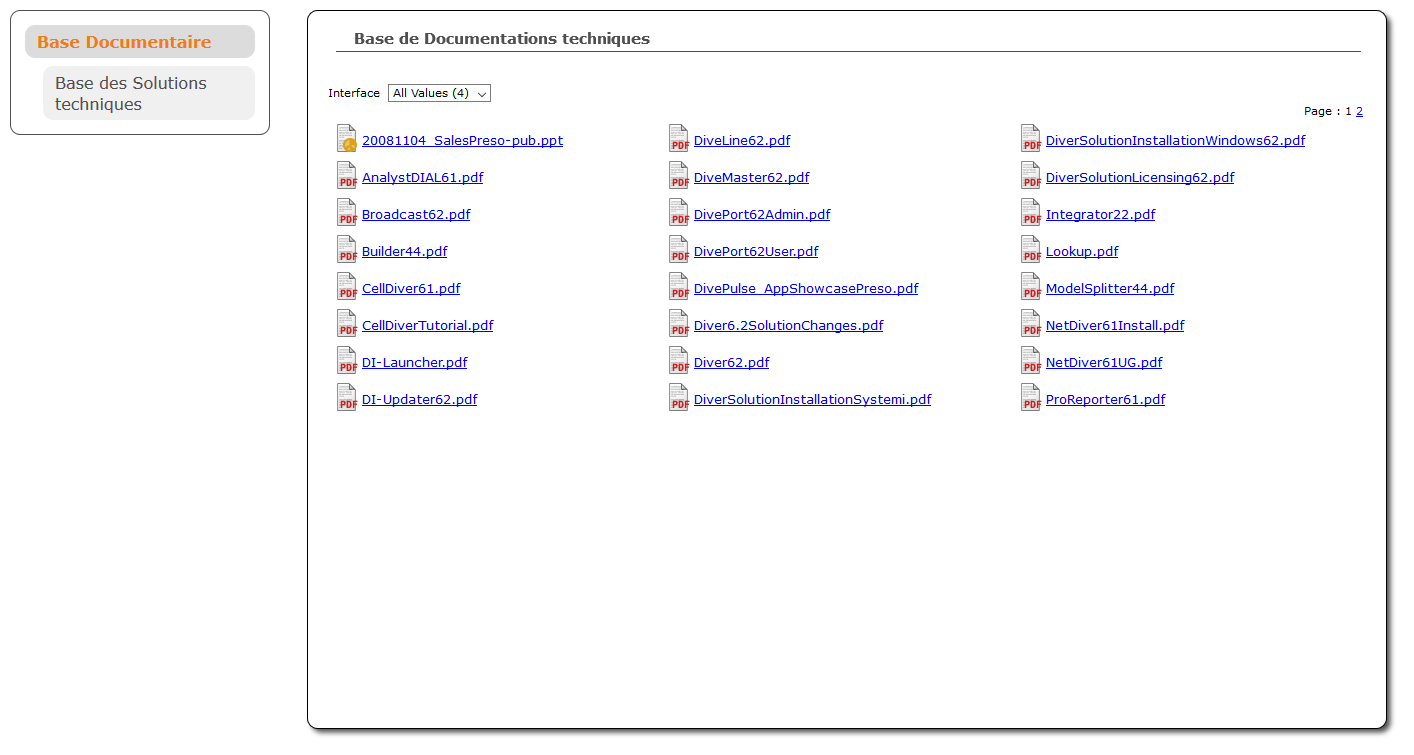The width and height of the screenshot is (1414, 755).
Task: Click the PDF icon next to DI-Launcher.pdf
Action: pyautogui.click(x=347, y=360)
